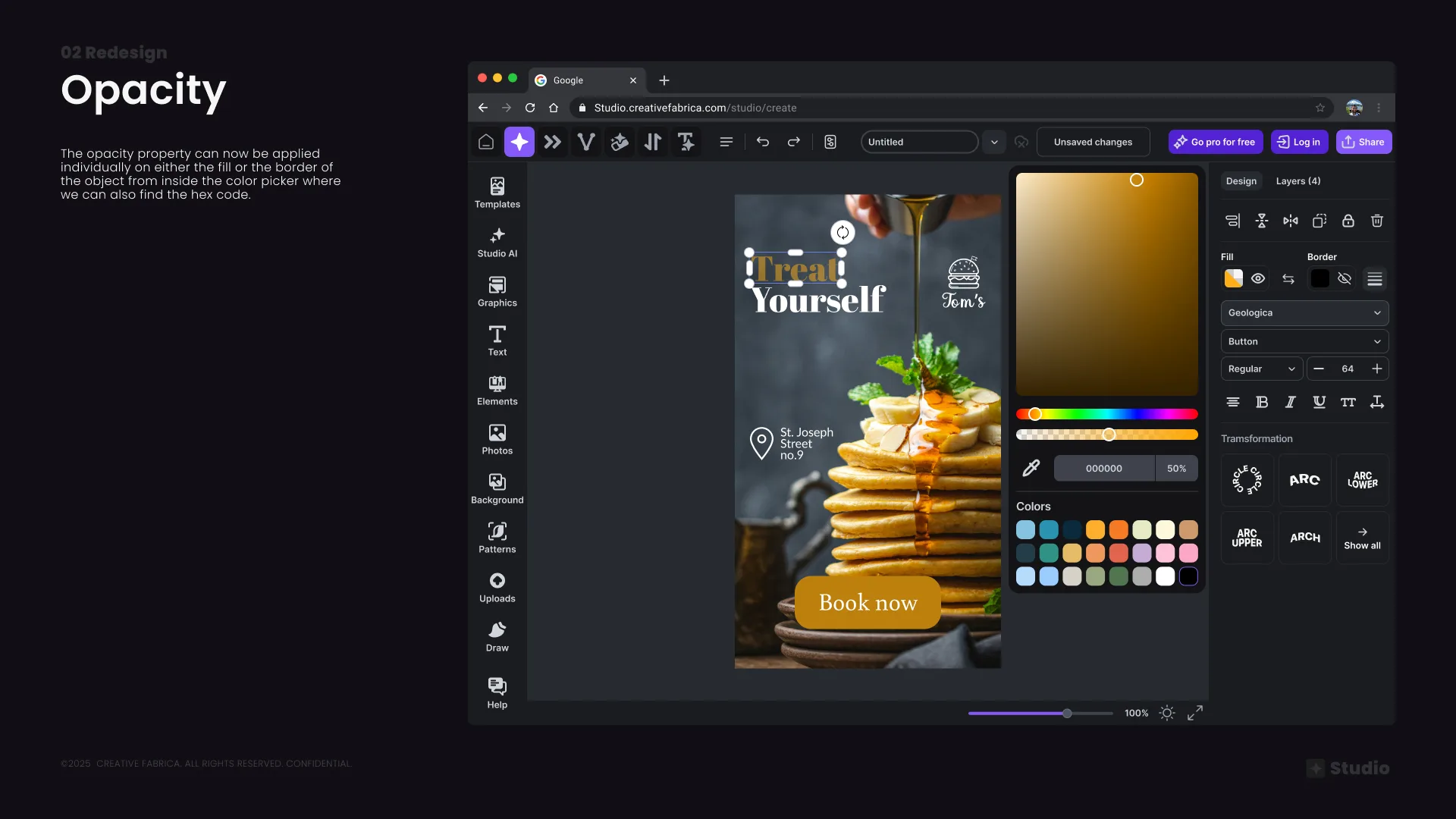Toggle the brightness theme icon
Viewport: 1456px width, 819px height.
pyautogui.click(x=1167, y=713)
